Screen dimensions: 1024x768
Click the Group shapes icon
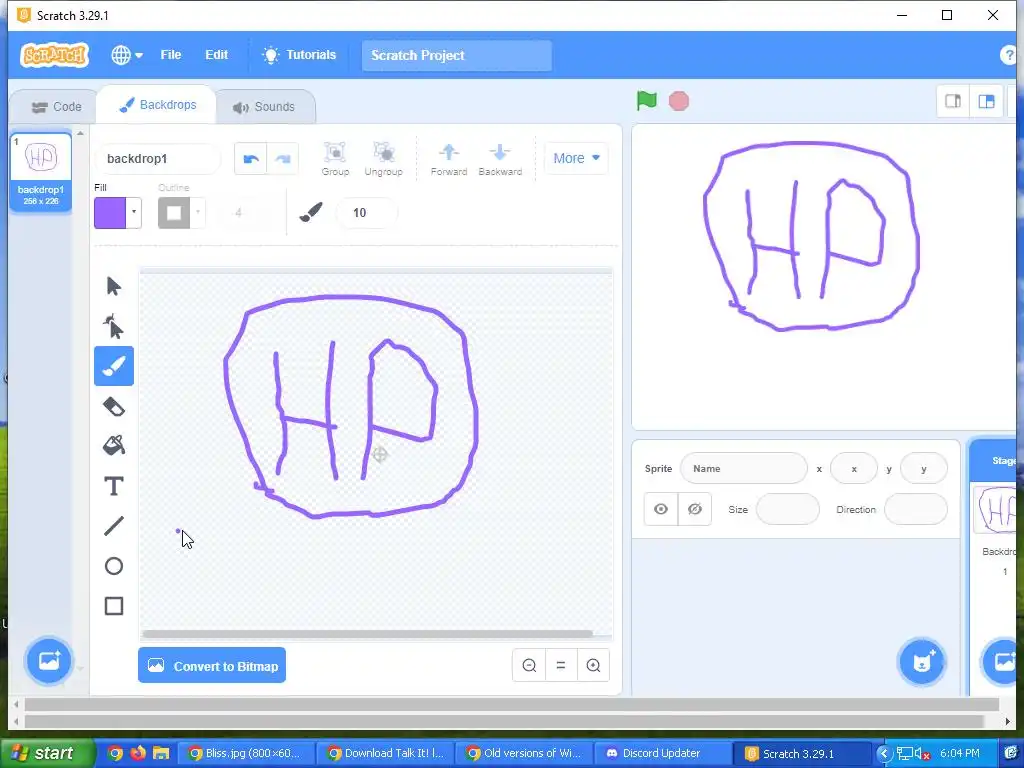[x=335, y=159]
